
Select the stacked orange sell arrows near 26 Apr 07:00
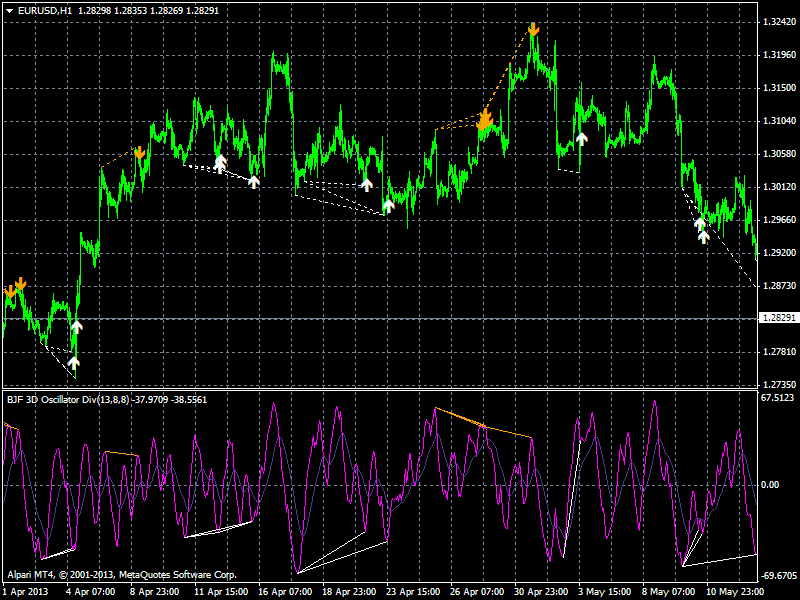[x=485, y=120]
